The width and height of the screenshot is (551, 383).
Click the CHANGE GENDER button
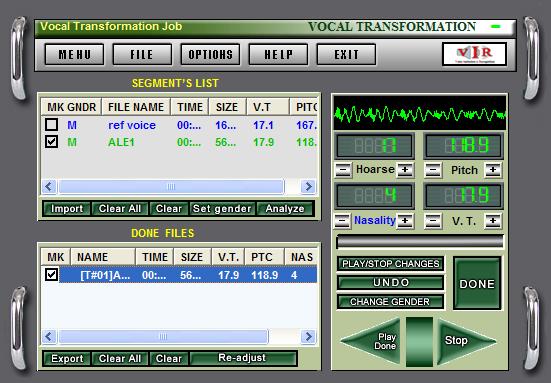click(390, 302)
